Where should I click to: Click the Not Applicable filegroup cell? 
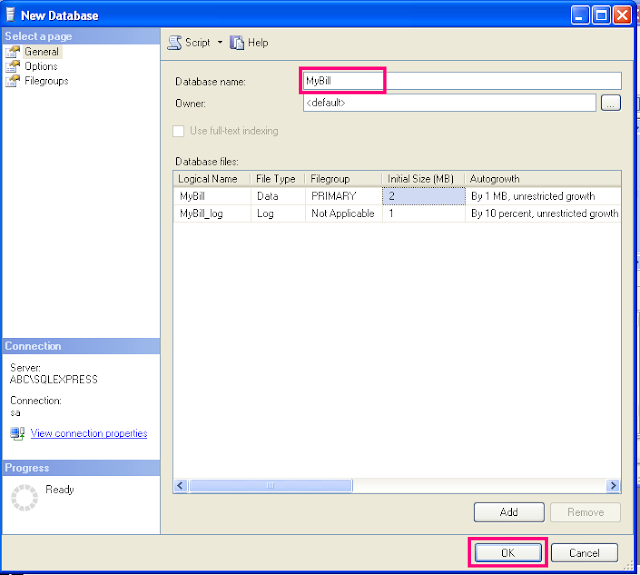(x=343, y=213)
